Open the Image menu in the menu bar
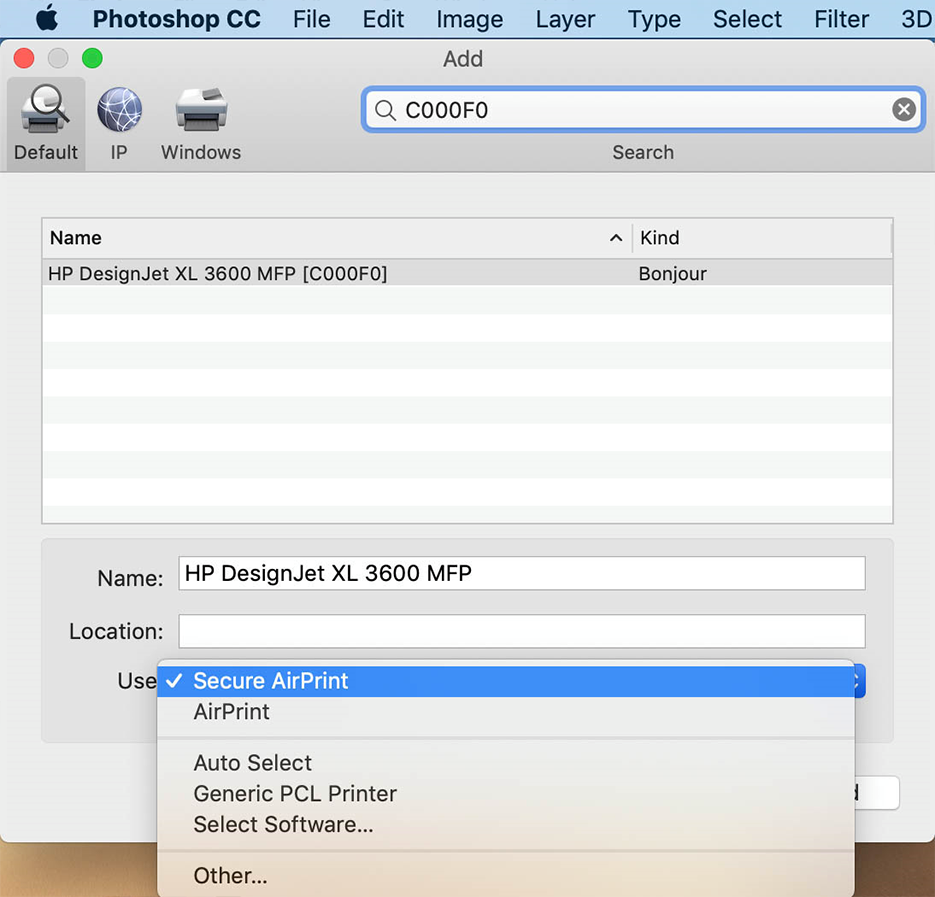The image size is (935, 897). coord(469,18)
